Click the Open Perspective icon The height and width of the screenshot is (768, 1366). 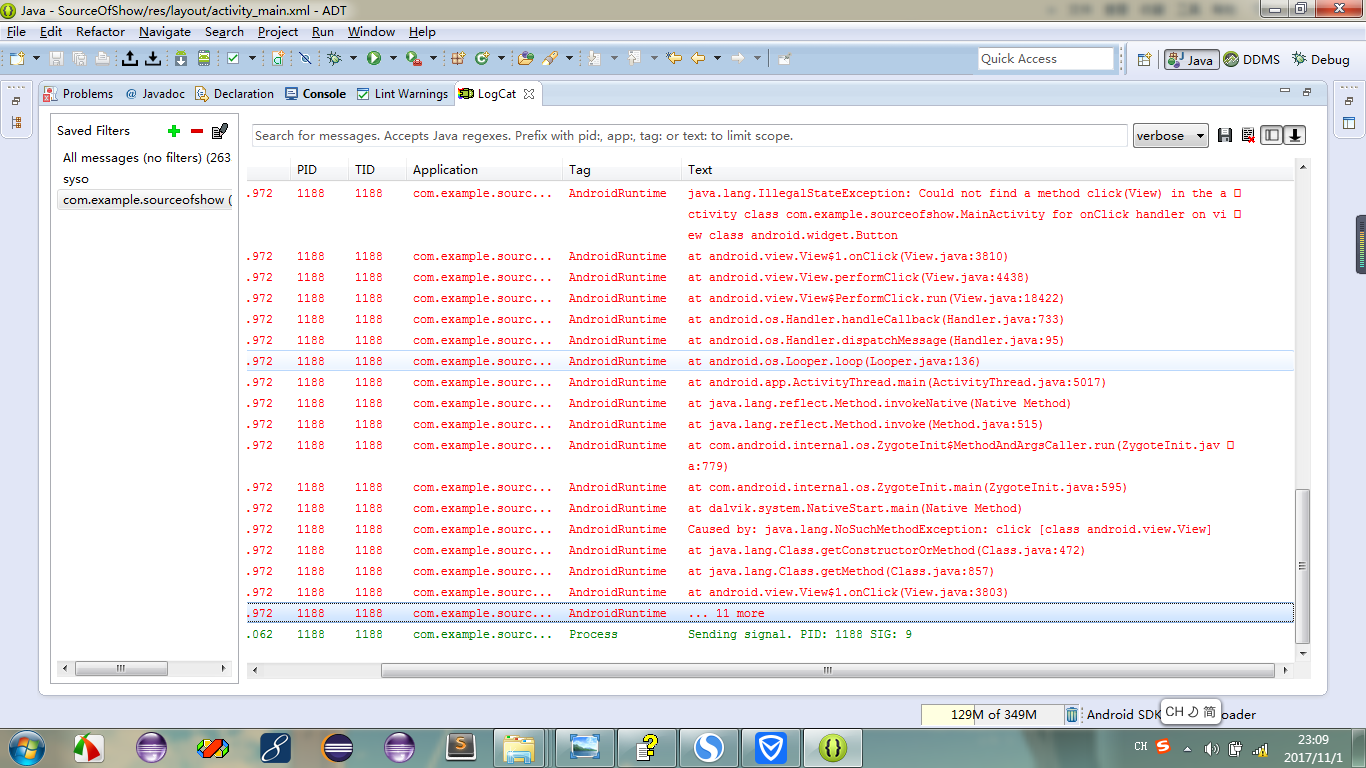[x=1144, y=59]
